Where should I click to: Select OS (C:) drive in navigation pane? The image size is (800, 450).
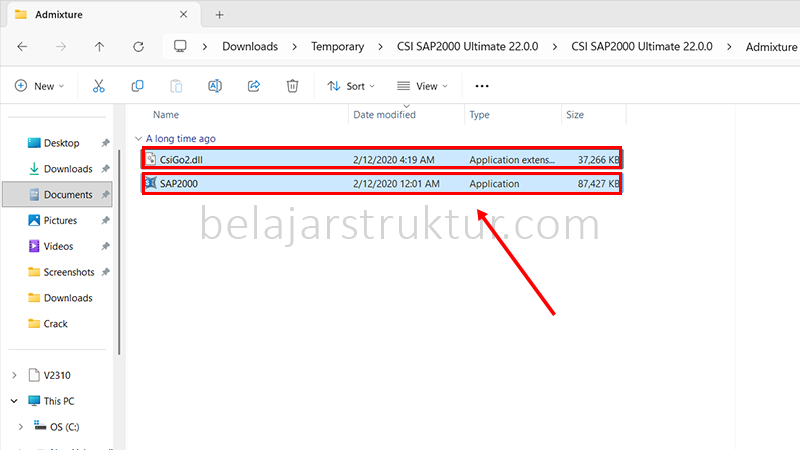tap(64, 427)
